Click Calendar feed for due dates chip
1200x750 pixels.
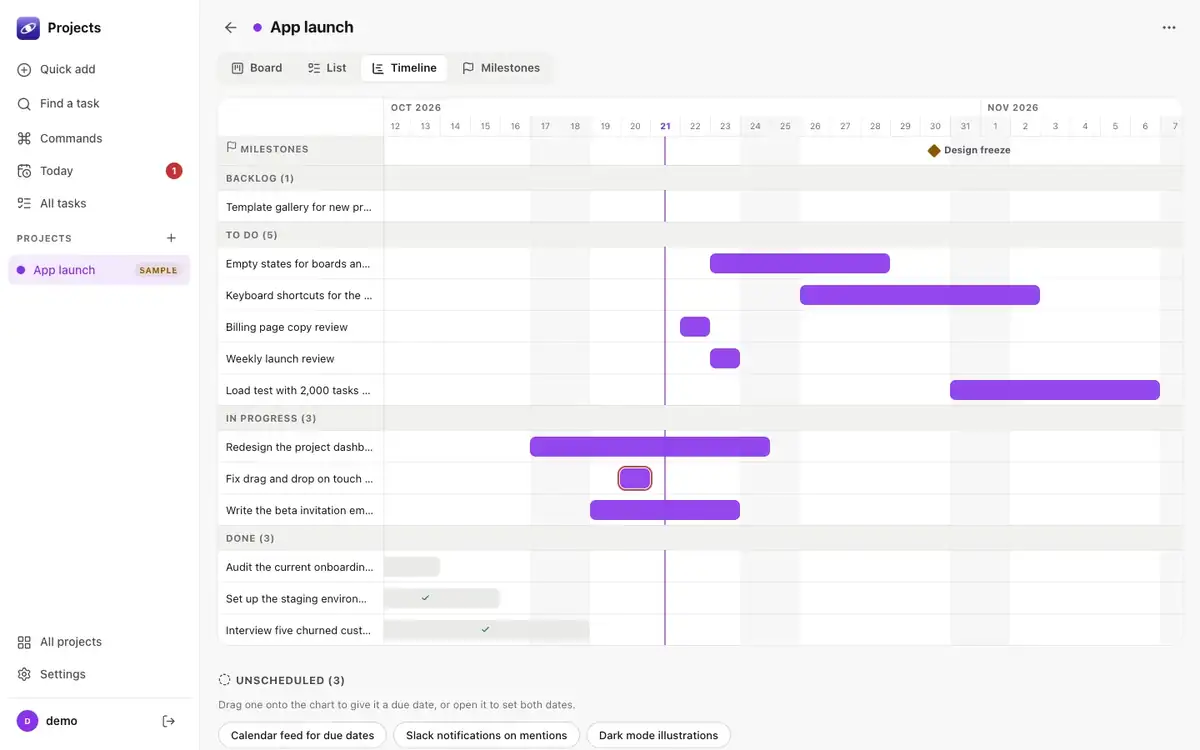pyautogui.click(x=302, y=735)
